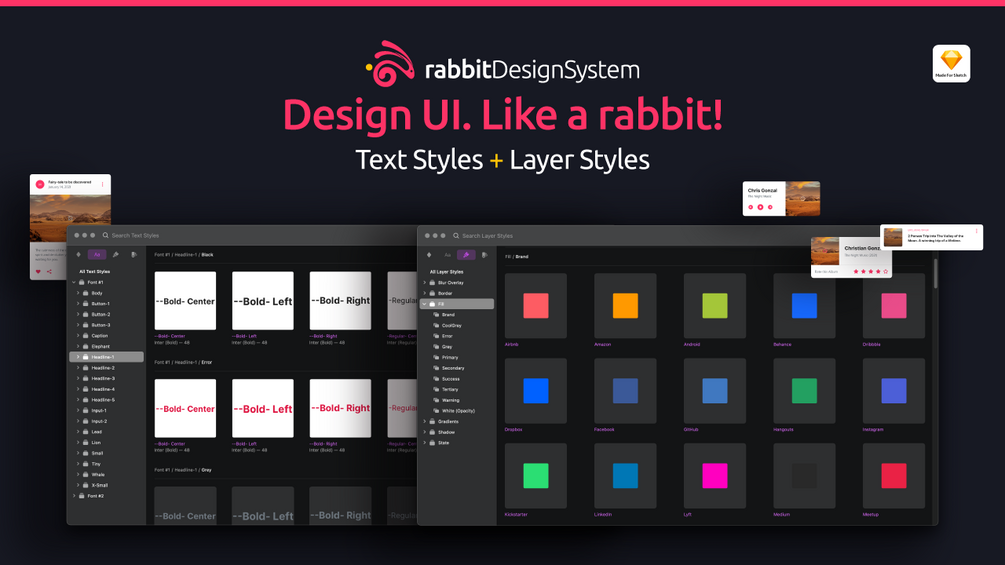Click the All Layer Styles heading
This screenshot has height=565, width=1005.
click(x=447, y=272)
